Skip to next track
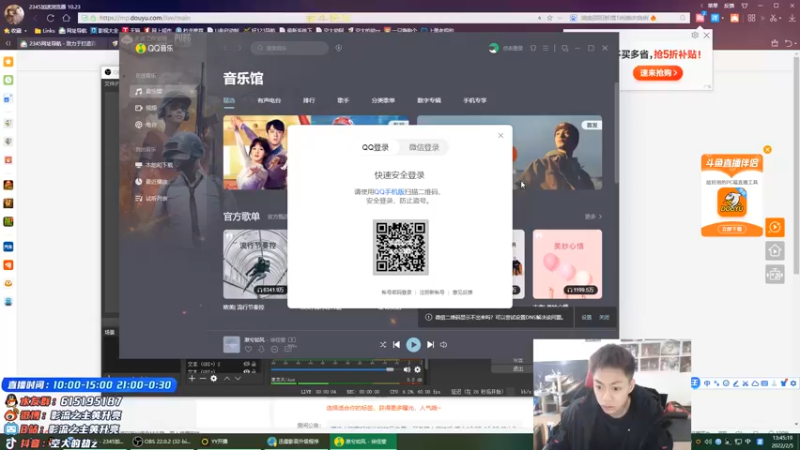 (431, 345)
